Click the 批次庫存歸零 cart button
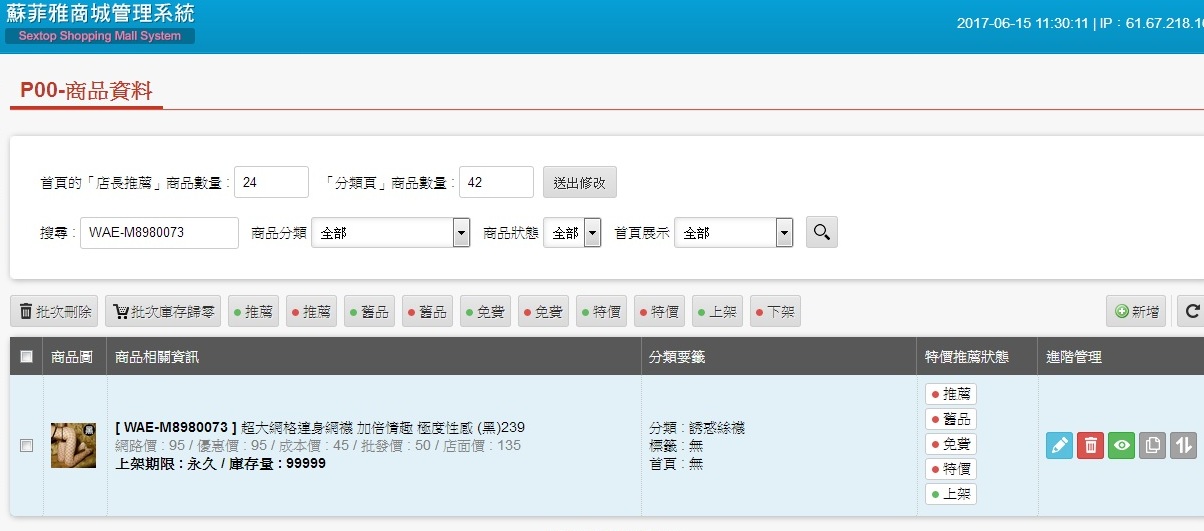The image size is (1204, 531). pyautogui.click(x=162, y=312)
